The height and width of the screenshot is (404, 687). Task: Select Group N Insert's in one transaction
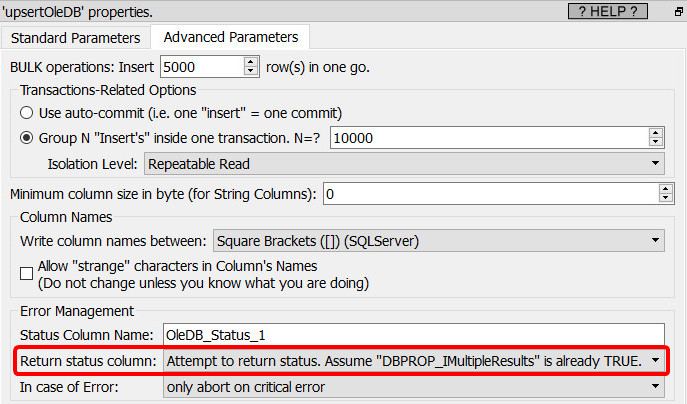pos(26,138)
